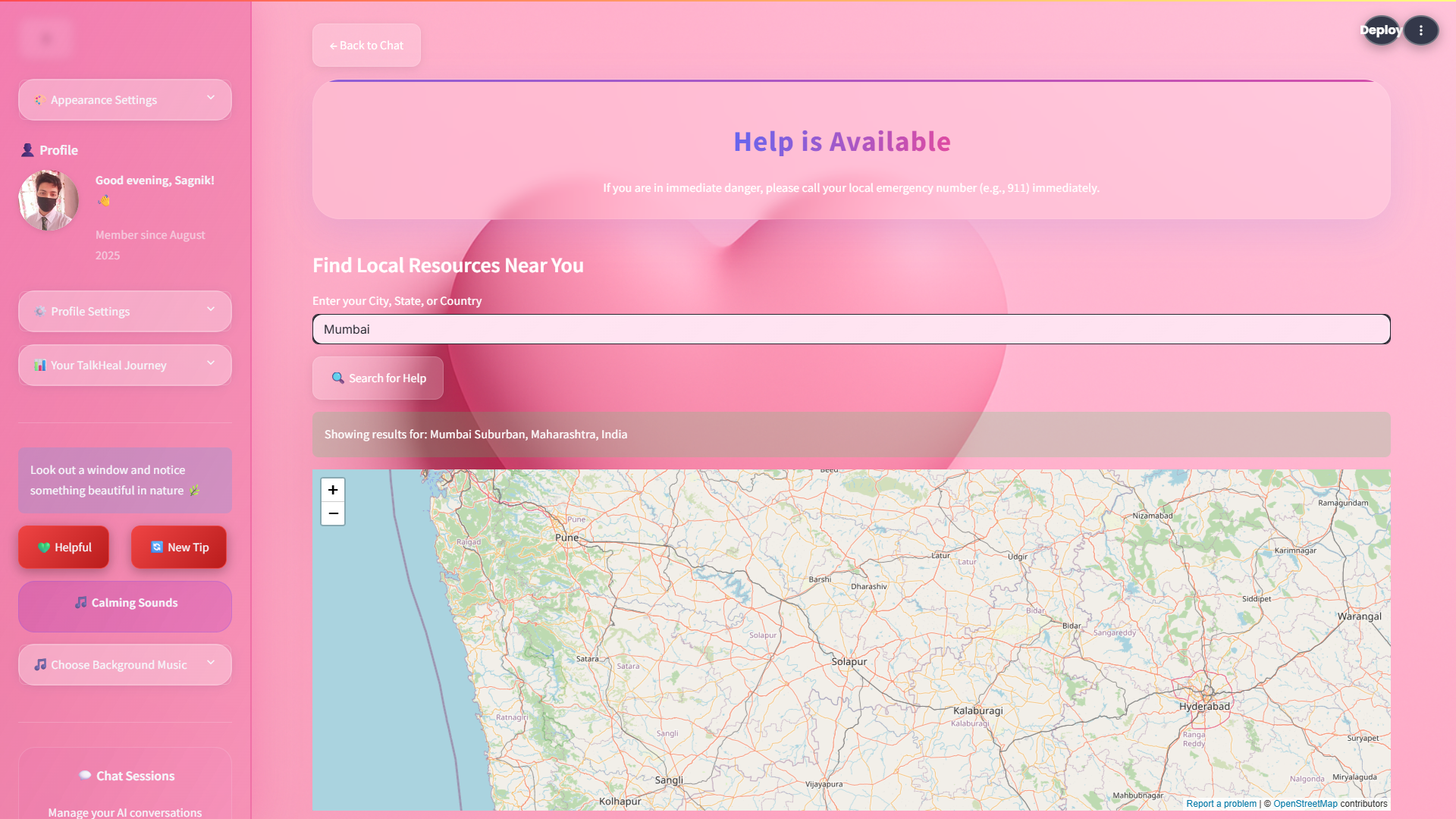Click the green heart on Helpful button

point(44,548)
